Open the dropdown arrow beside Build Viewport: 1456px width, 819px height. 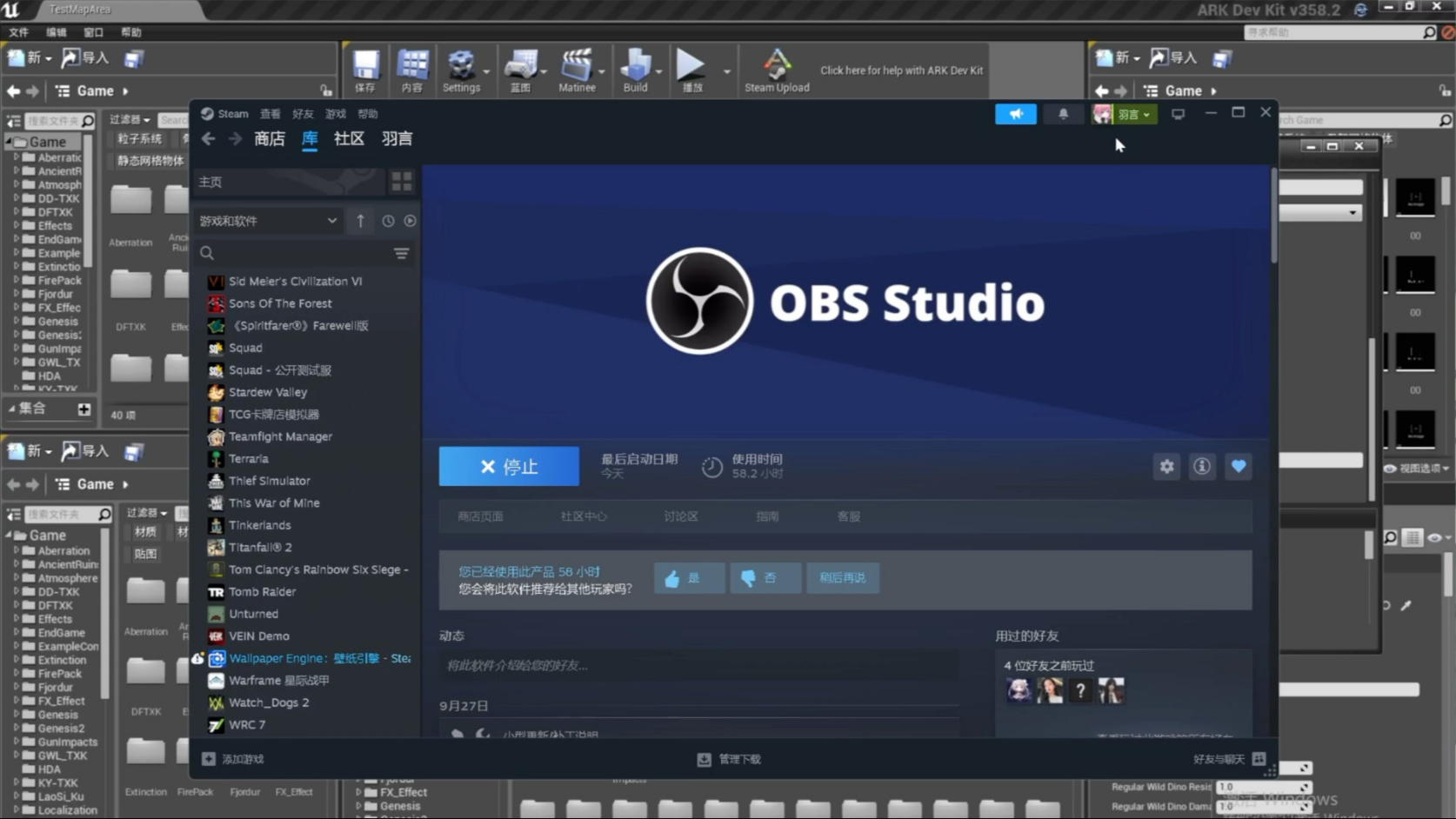658,71
